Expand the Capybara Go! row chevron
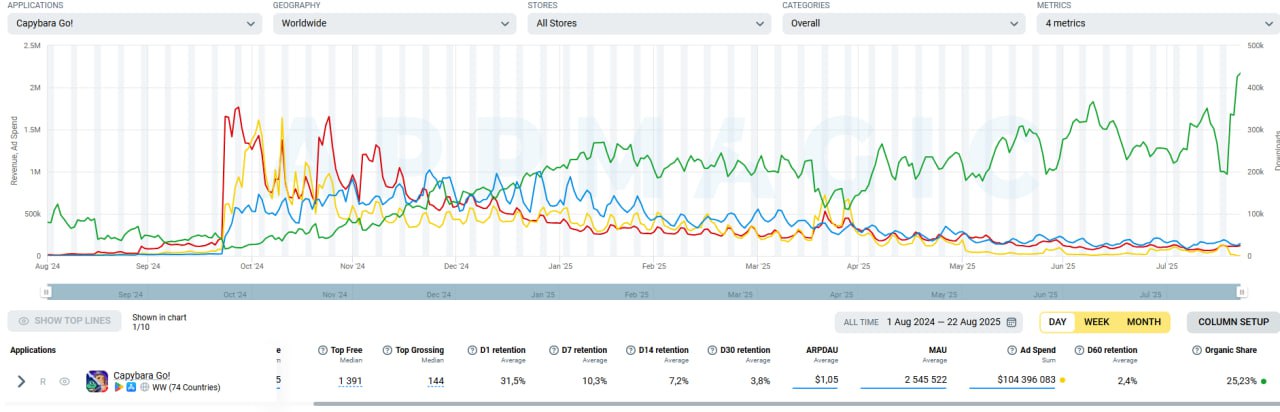This screenshot has width=1280, height=412. pyautogui.click(x=21, y=381)
